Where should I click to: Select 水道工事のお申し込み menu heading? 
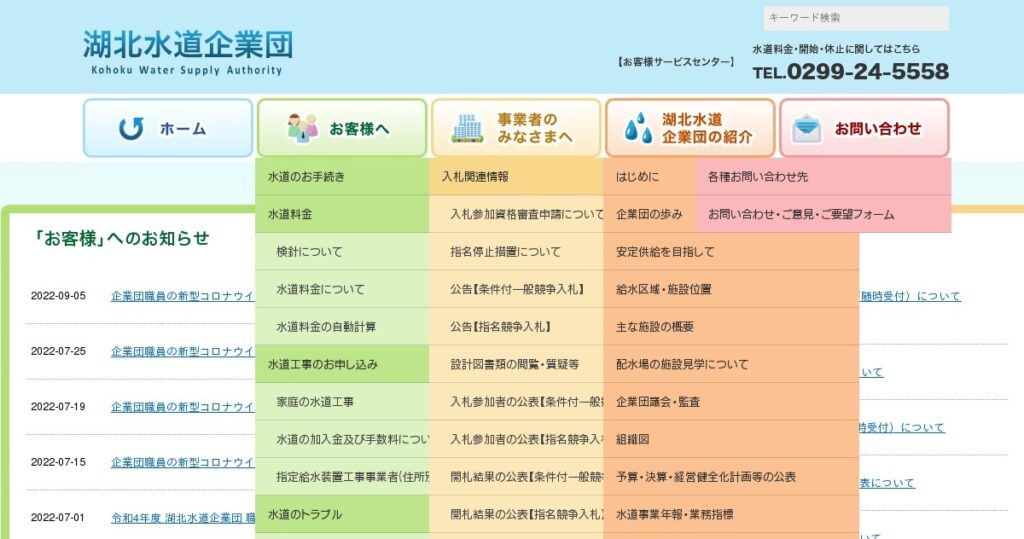342,365
